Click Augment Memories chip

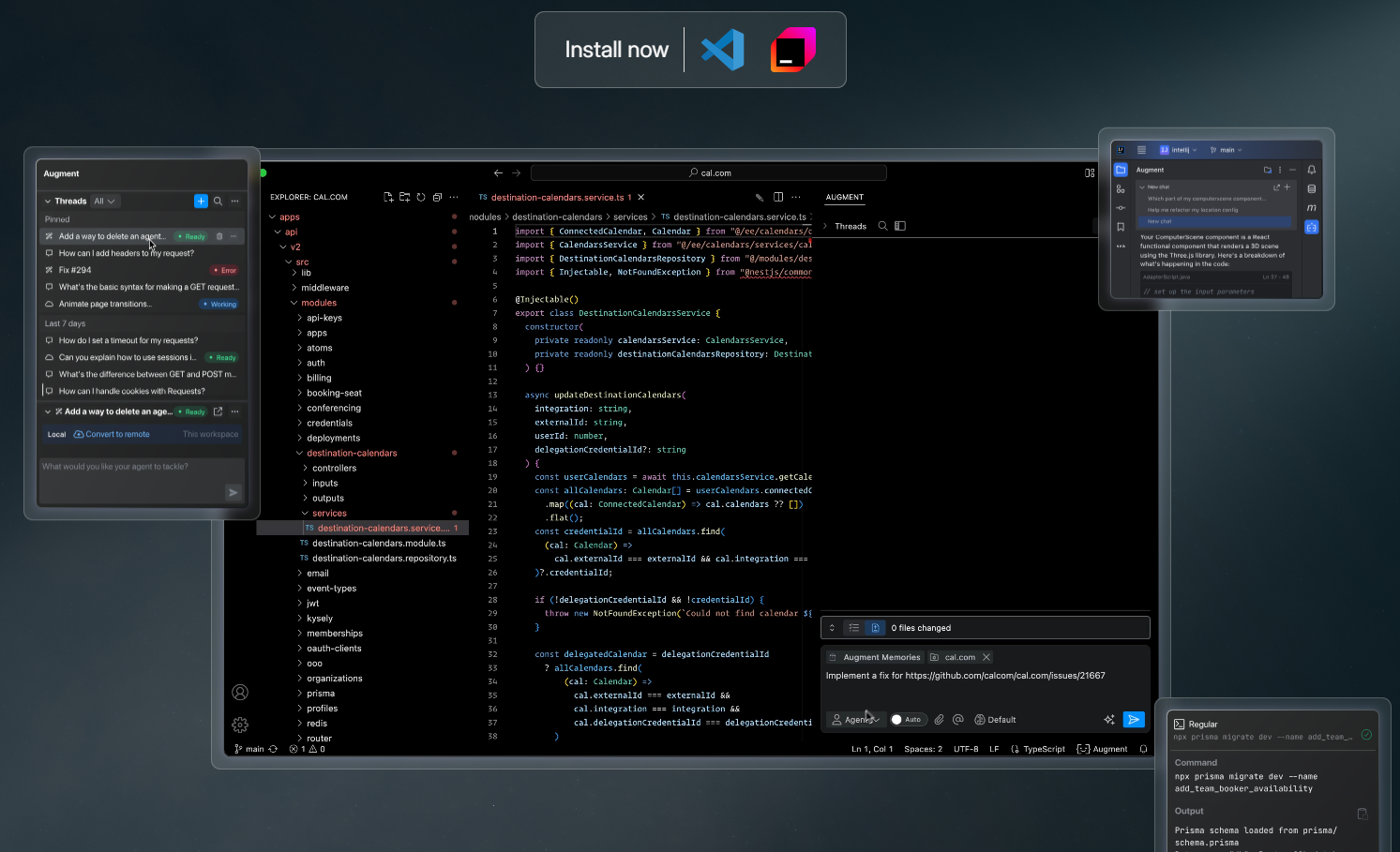[x=875, y=657]
